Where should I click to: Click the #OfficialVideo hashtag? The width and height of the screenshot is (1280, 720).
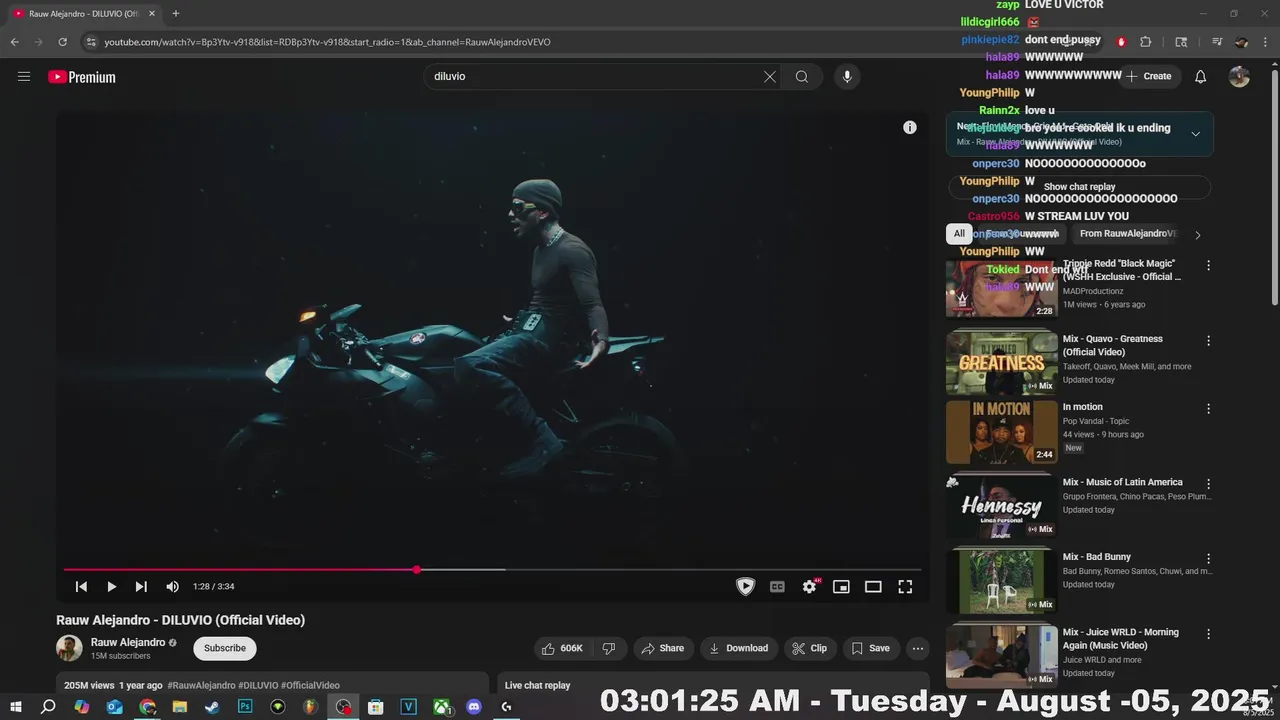click(310, 685)
